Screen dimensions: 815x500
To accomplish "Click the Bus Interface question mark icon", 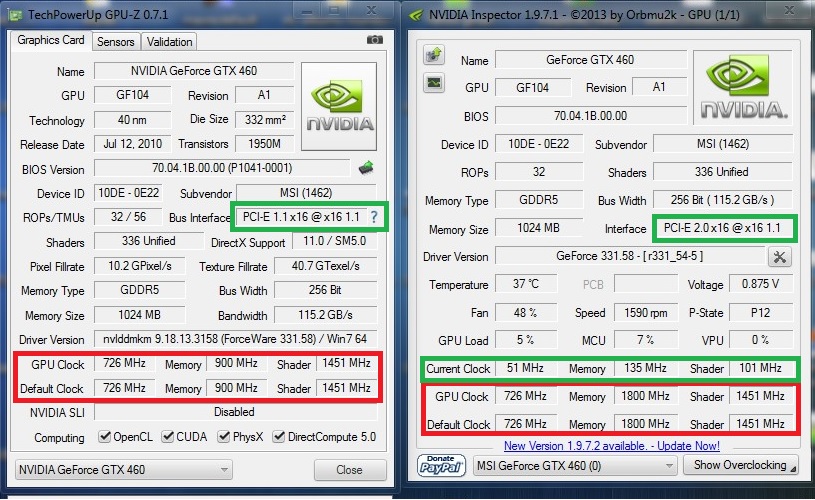I will [x=374, y=217].
